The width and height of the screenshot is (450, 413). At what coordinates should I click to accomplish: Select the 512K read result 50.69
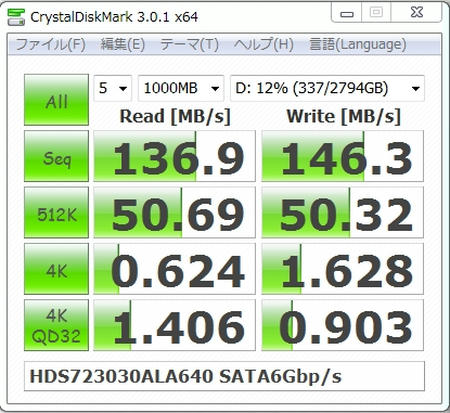(x=174, y=212)
